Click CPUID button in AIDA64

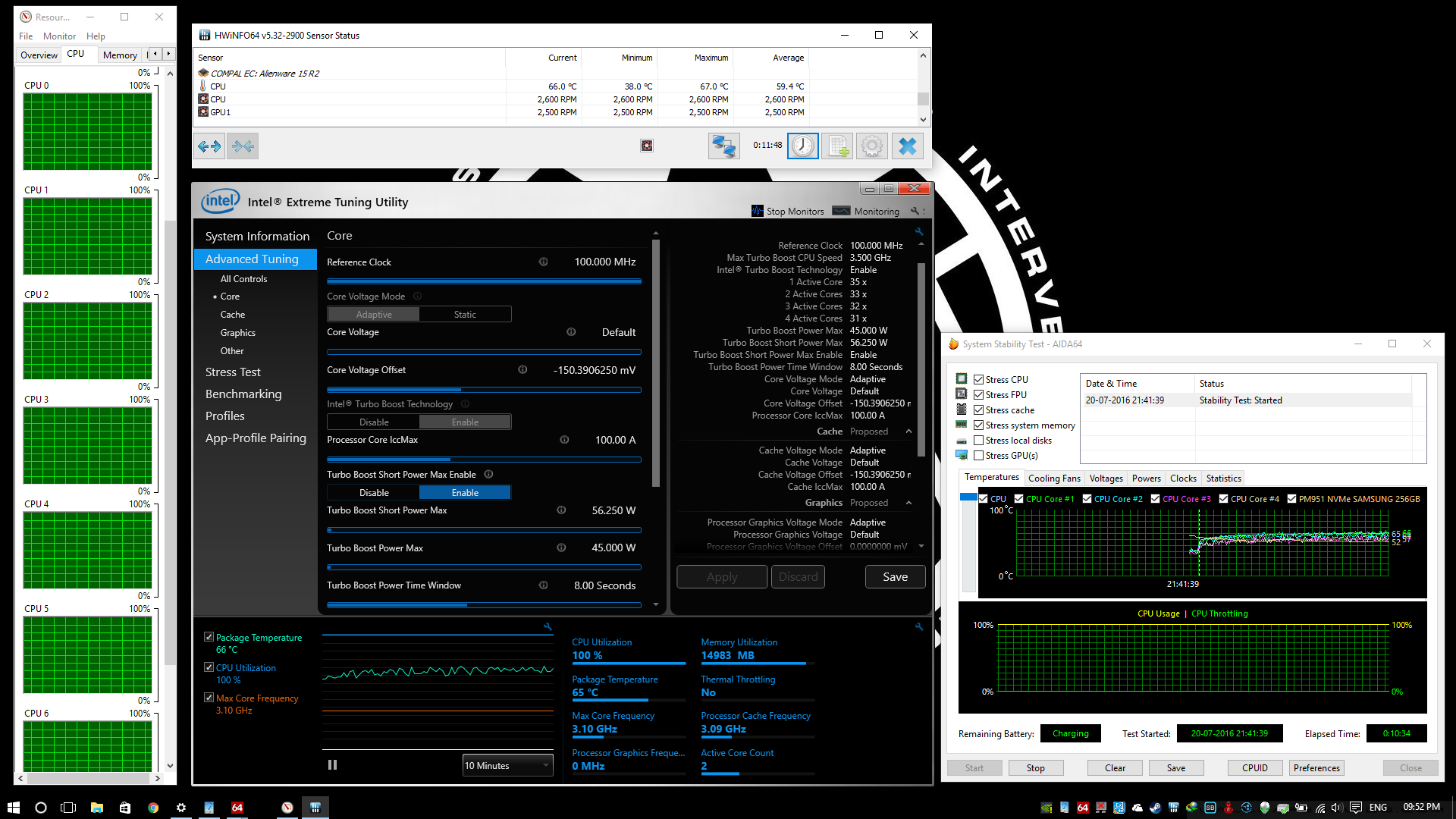[1255, 768]
